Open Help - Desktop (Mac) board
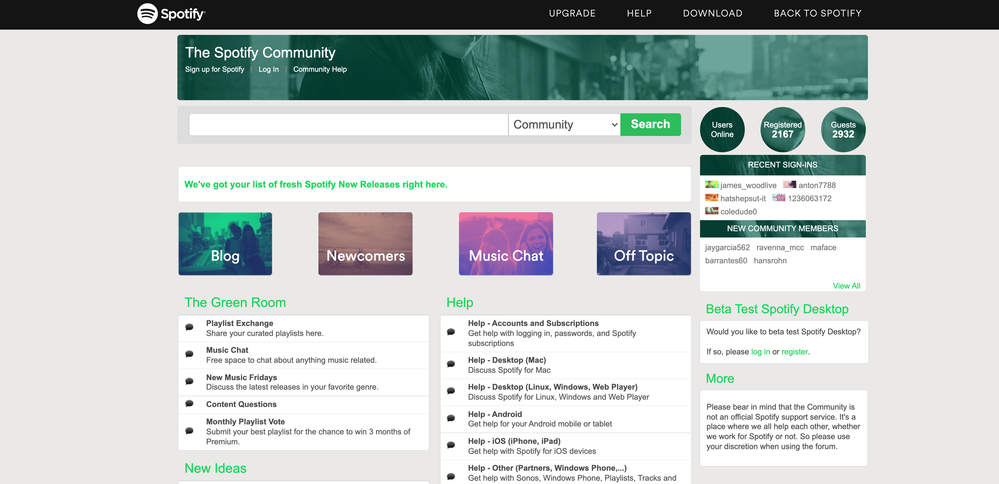The height and width of the screenshot is (484, 999). click(507, 360)
